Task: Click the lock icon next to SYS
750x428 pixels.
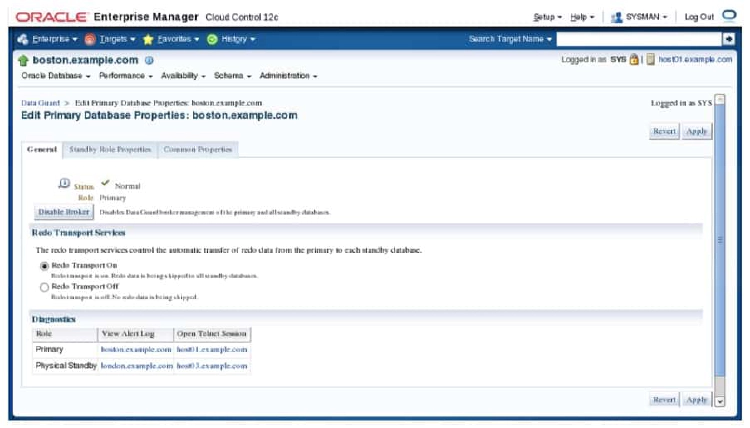Action: [x=634, y=59]
